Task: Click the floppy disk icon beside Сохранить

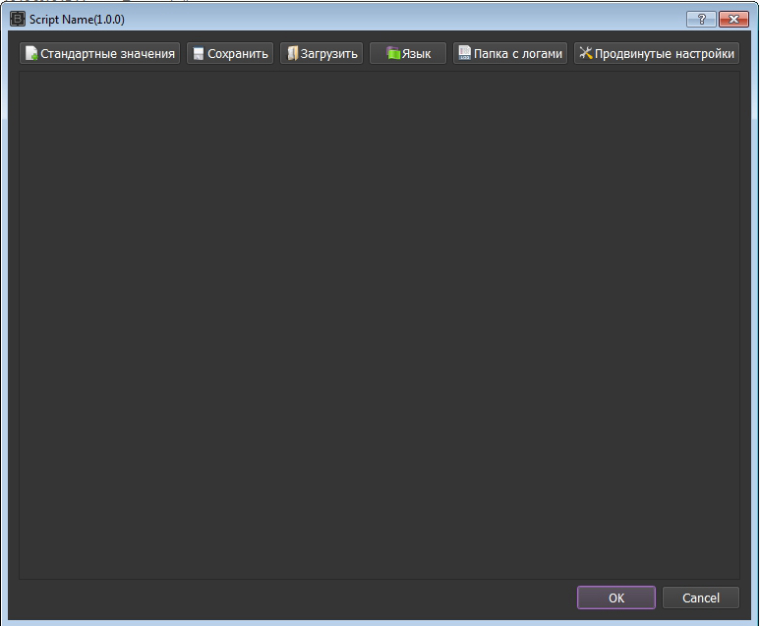Action: [x=198, y=54]
